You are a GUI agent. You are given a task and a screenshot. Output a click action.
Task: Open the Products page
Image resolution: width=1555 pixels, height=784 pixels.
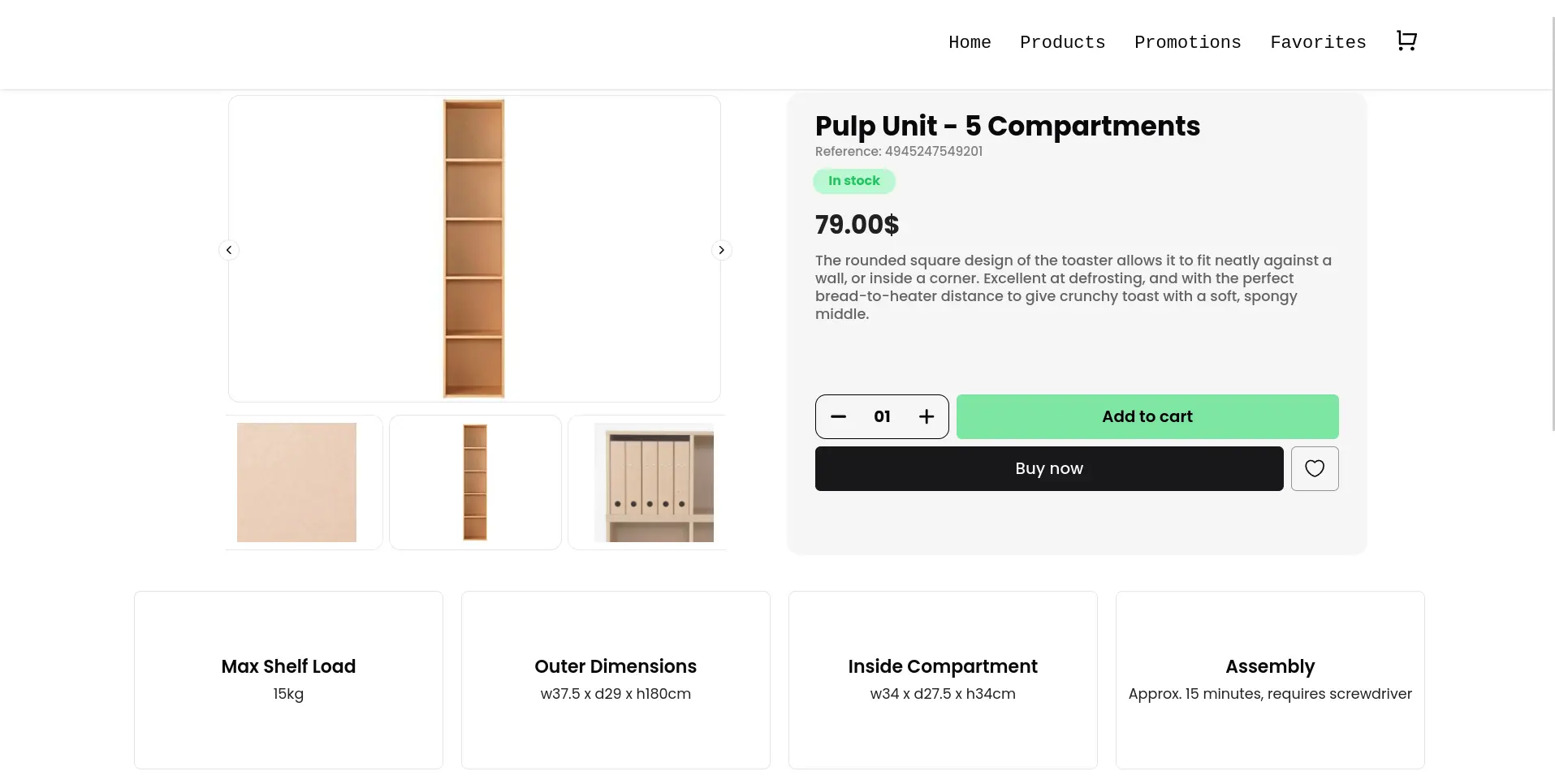(1062, 43)
